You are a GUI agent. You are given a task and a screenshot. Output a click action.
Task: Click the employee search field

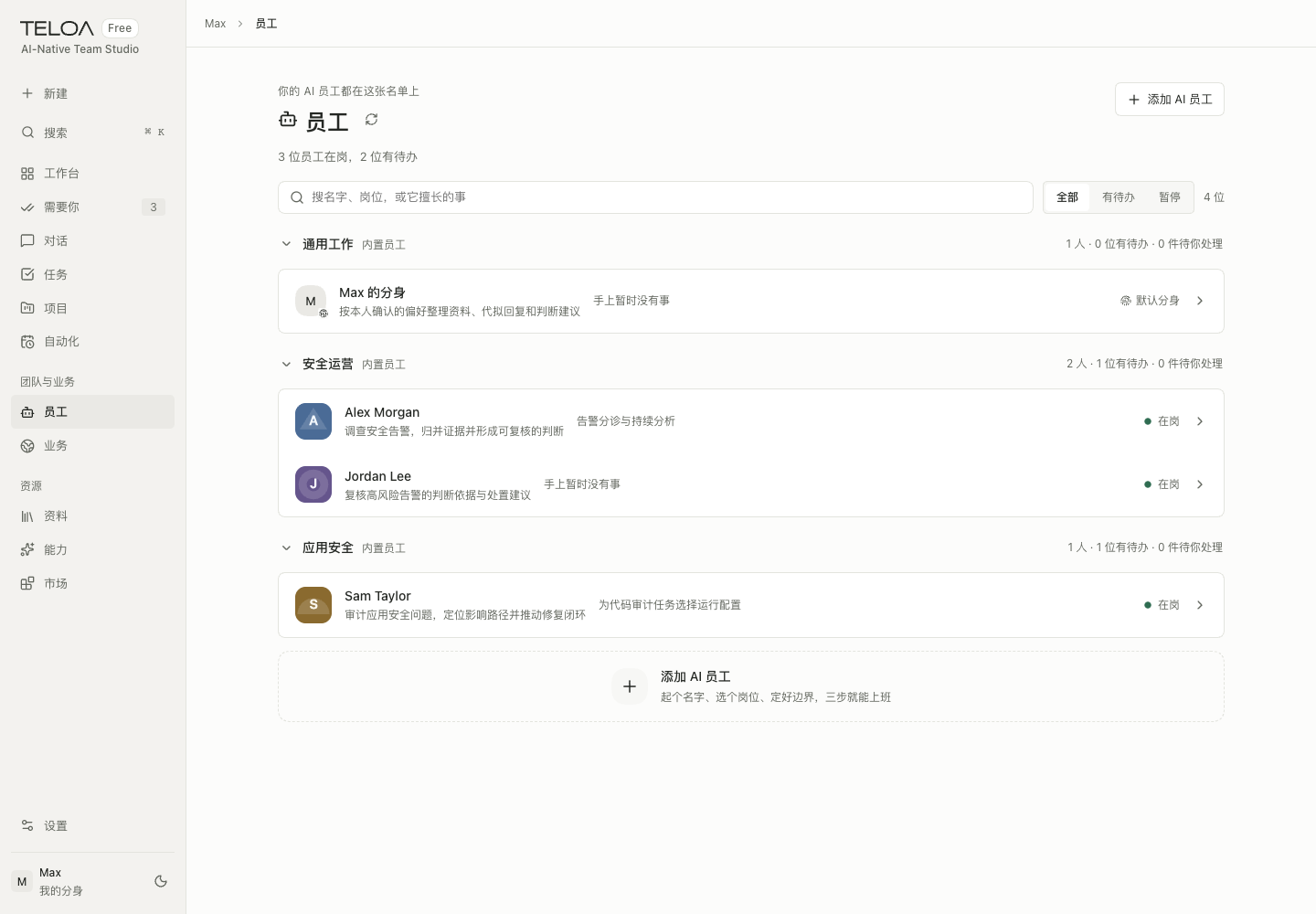pyautogui.click(x=655, y=197)
